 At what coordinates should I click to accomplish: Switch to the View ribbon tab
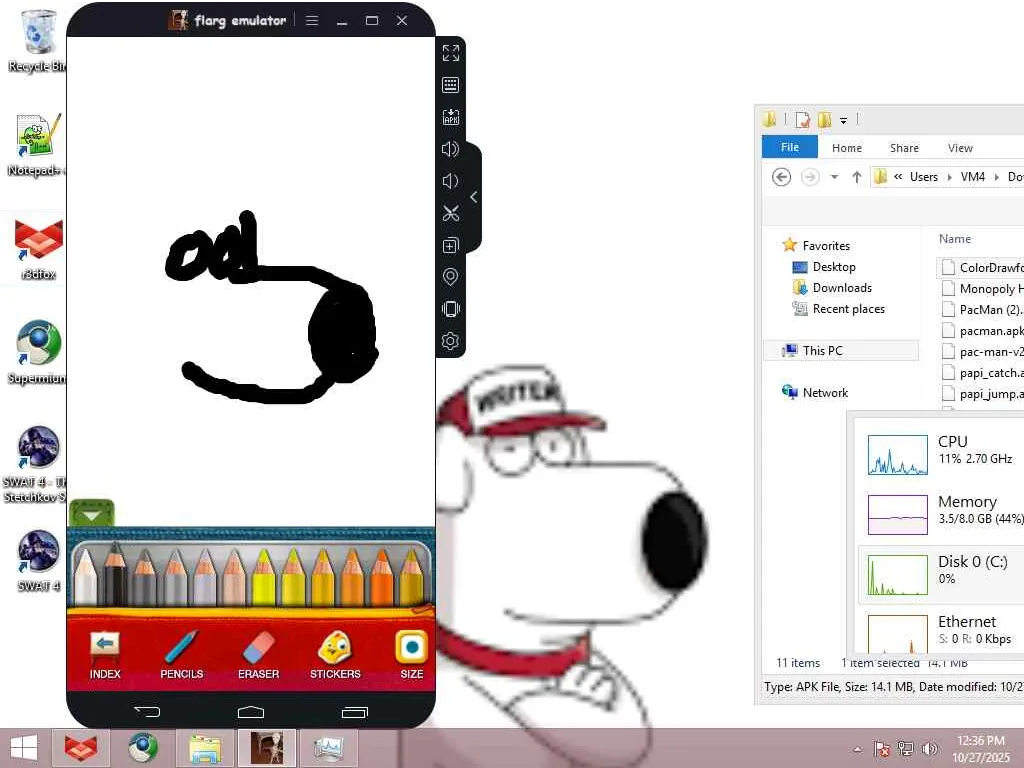[x=960, y=148]
